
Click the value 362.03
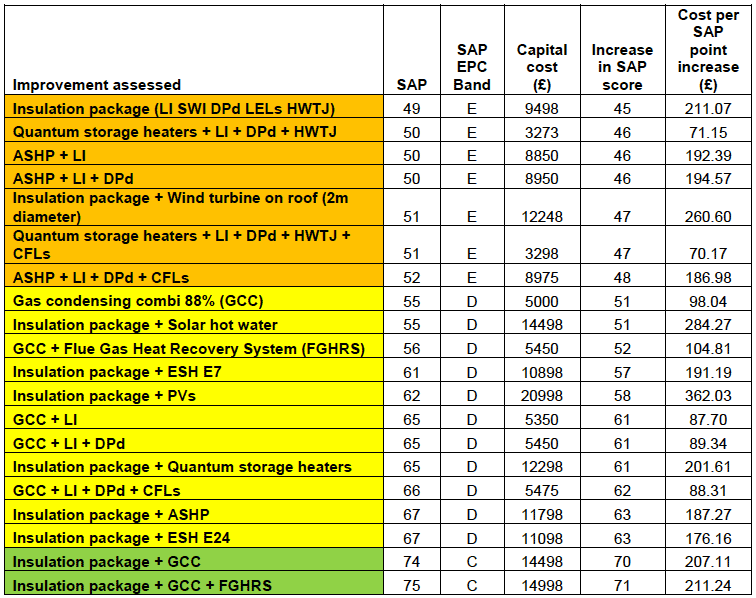[x=708, y=396]
